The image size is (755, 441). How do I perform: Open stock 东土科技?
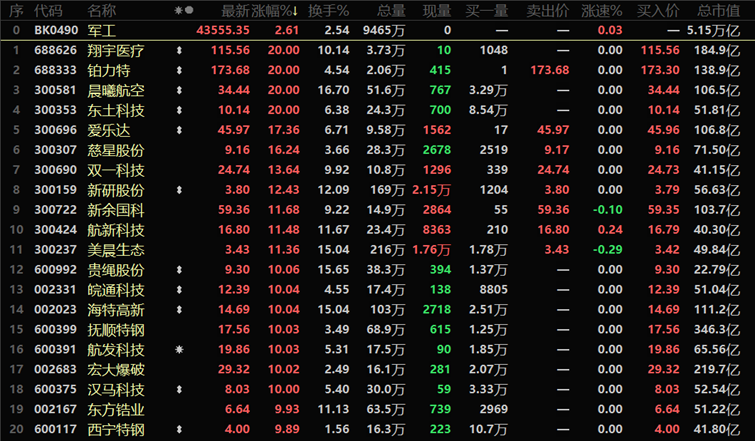tap(116, 110)
